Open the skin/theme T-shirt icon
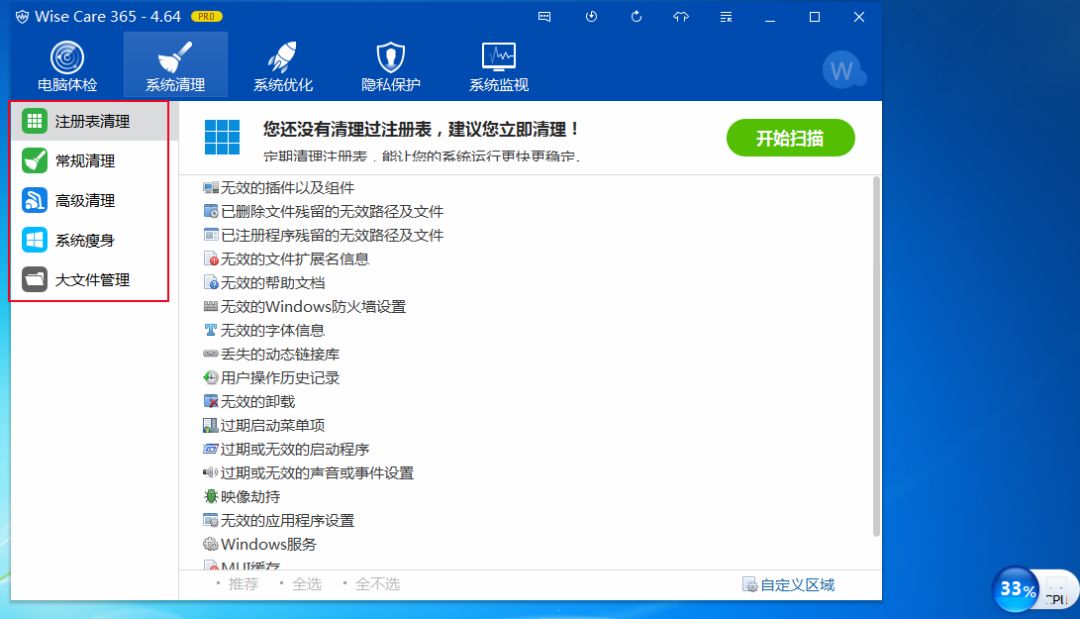 pos(680,17)
